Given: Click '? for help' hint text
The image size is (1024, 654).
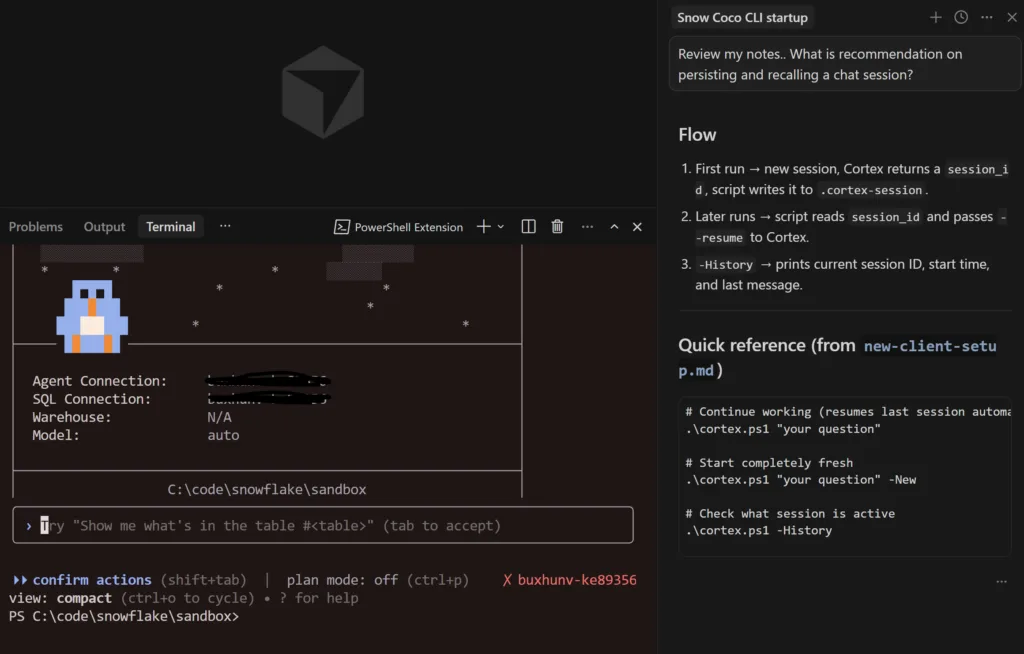Looking at the screenshot, I should (x=319, y=598).
